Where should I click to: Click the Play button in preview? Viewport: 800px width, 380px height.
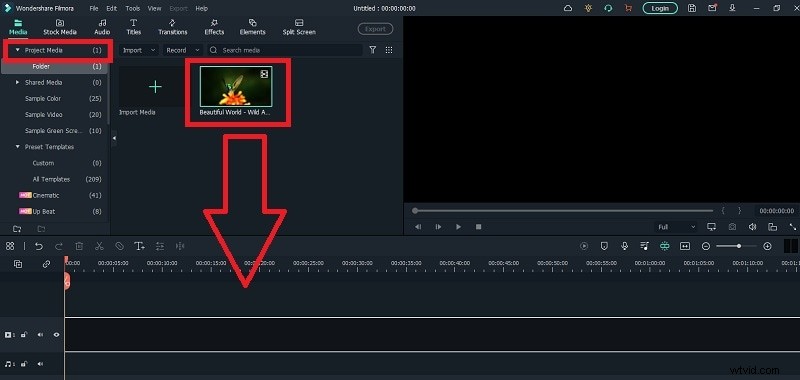(458, 227)
